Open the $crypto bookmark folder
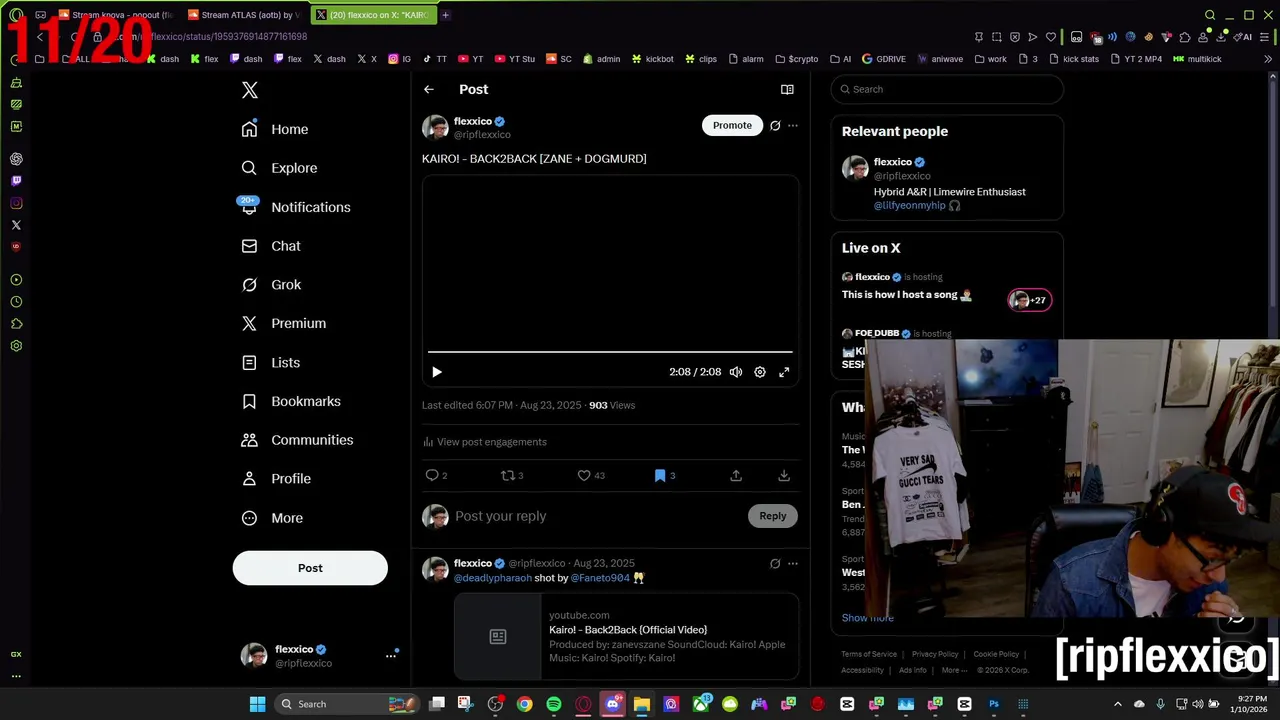 click(796, 59)
